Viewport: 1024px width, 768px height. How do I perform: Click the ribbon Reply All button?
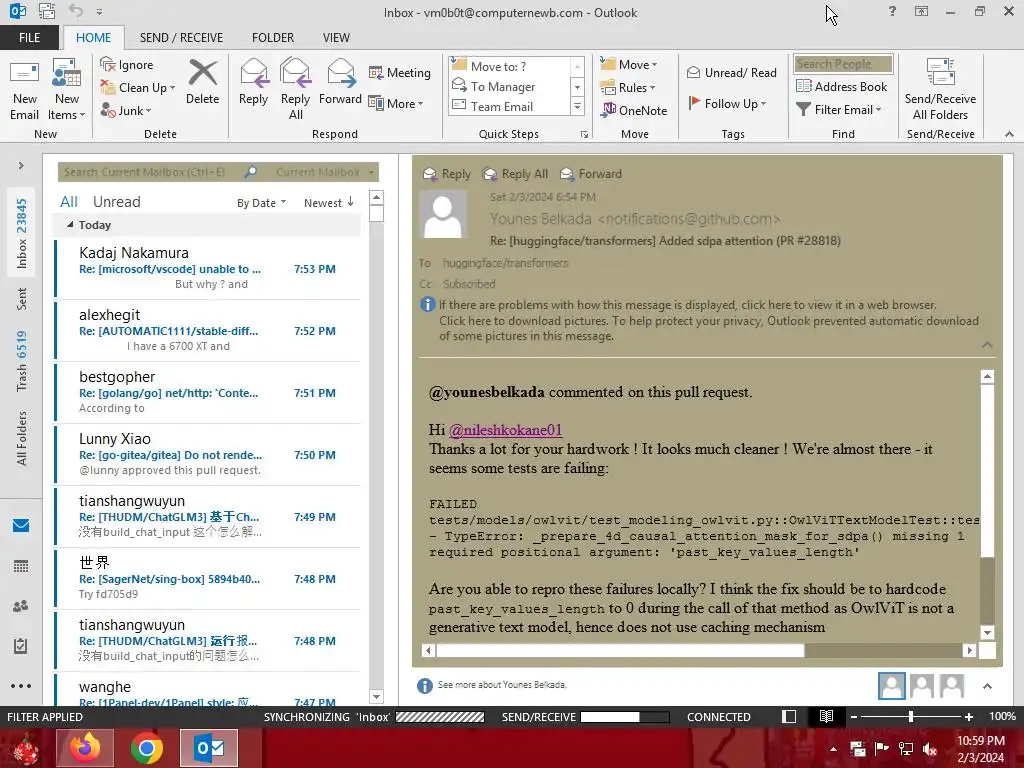pyautogui.click(x=295, y=89)
